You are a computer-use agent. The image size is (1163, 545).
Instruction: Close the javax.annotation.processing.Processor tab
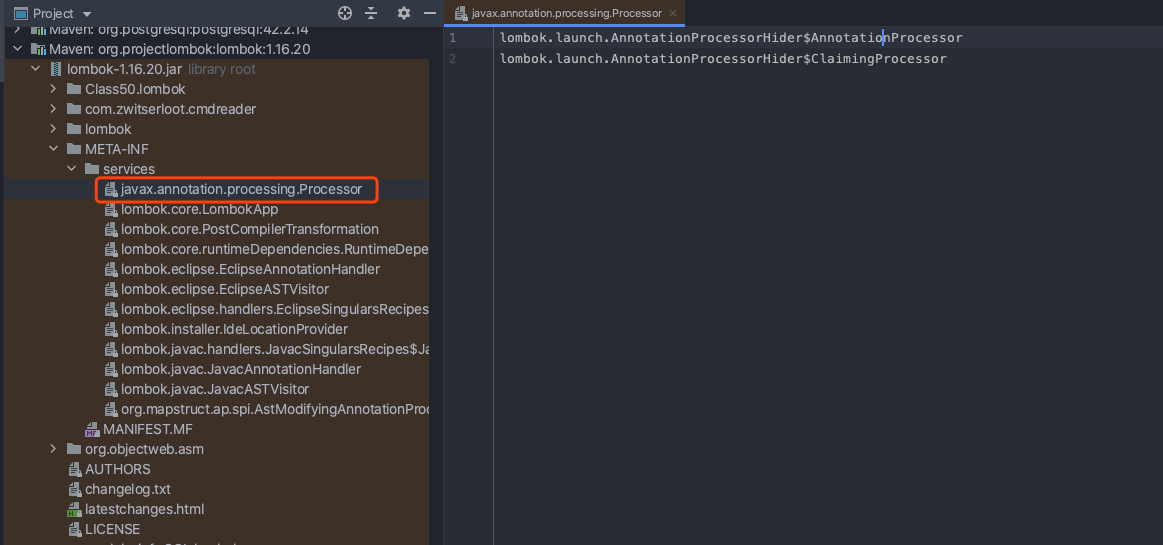coord(673,13)
